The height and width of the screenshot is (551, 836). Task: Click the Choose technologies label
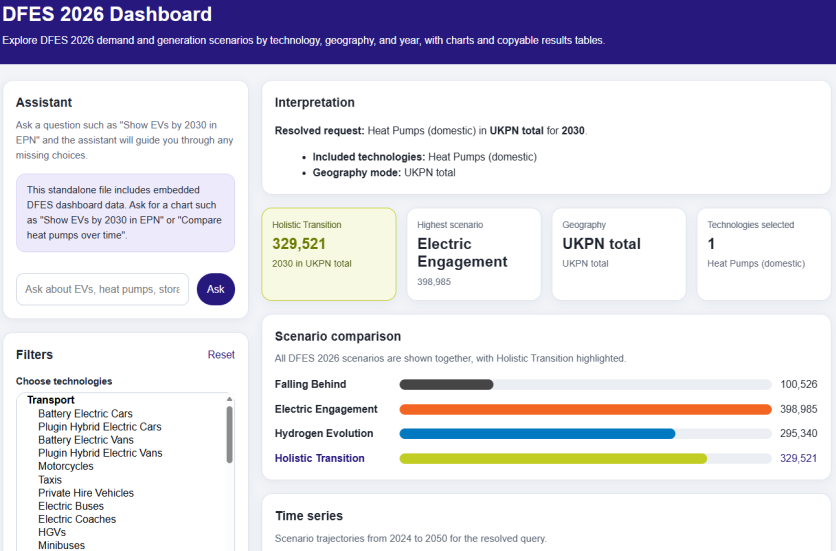(64, 381)
